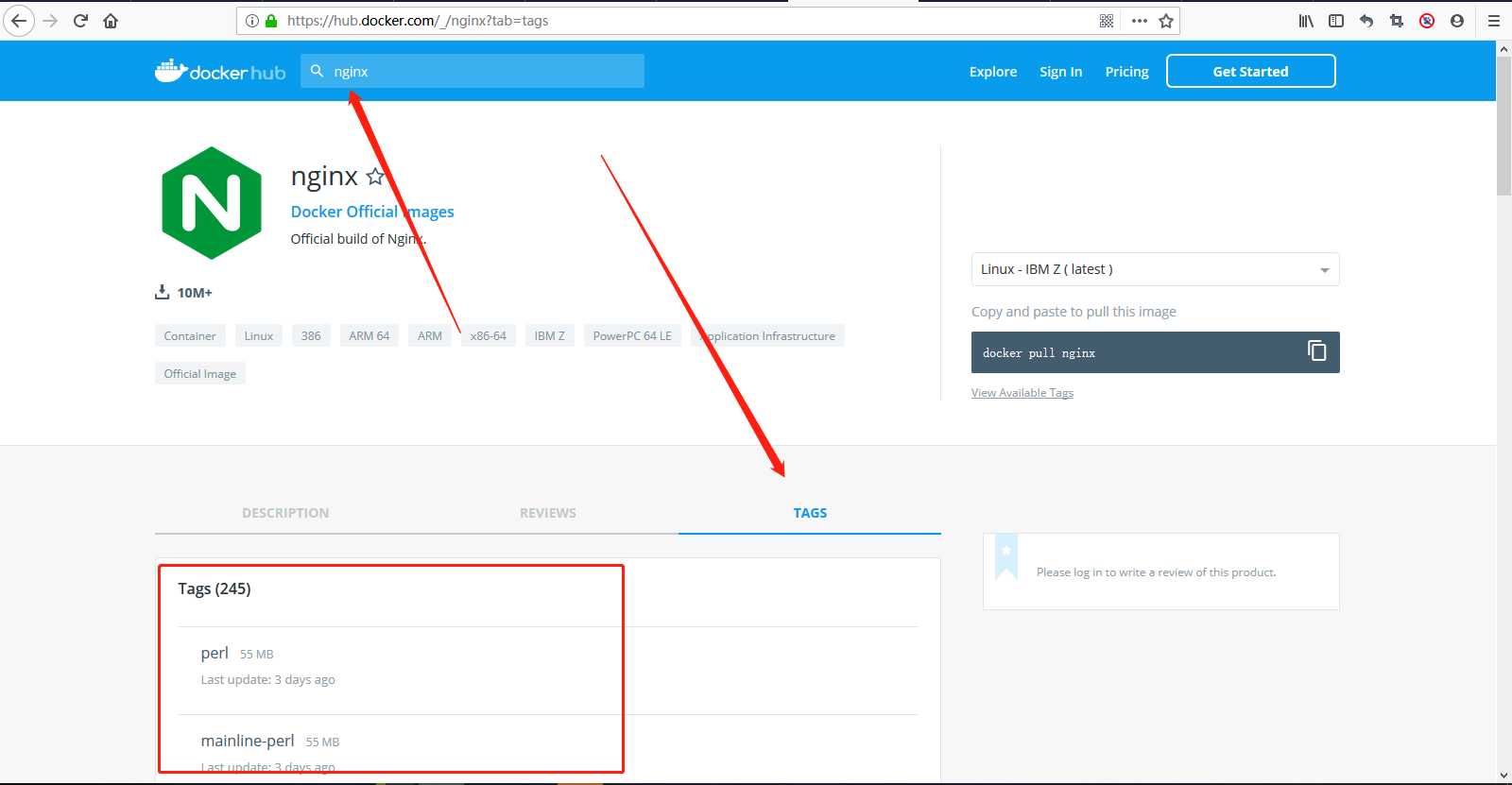Switch to the TAGS tab
This screenshot has height=785, width=1512.
click(x=810, y=513)
